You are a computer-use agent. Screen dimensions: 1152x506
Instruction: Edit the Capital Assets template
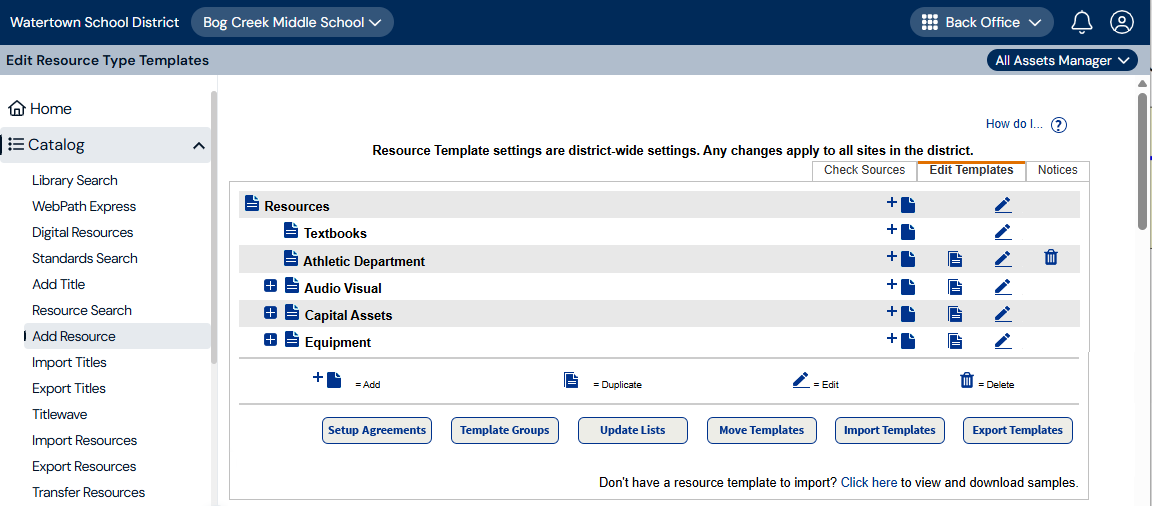[1003, 314]
